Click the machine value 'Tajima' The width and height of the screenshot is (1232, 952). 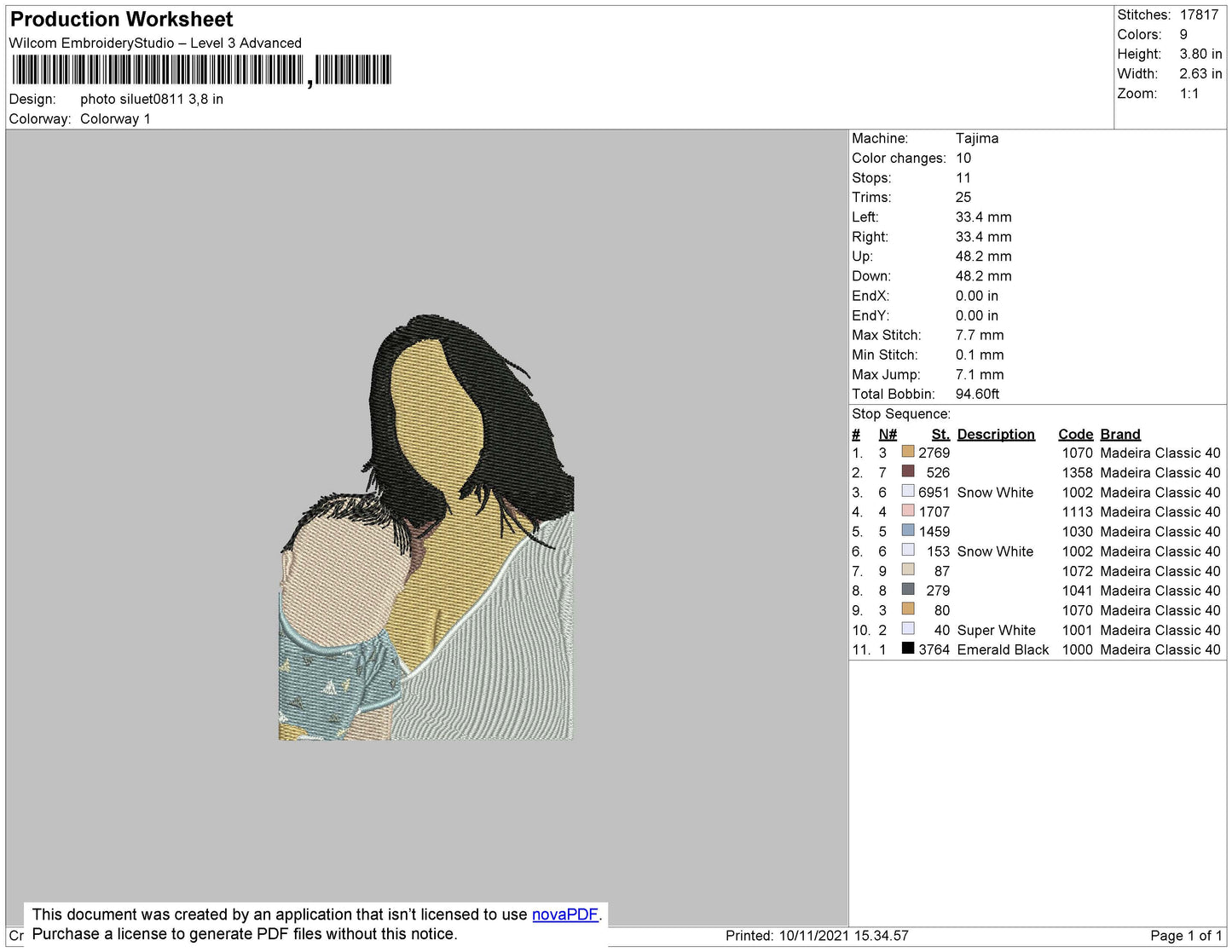pyautogui.click(x=977, y=138)
